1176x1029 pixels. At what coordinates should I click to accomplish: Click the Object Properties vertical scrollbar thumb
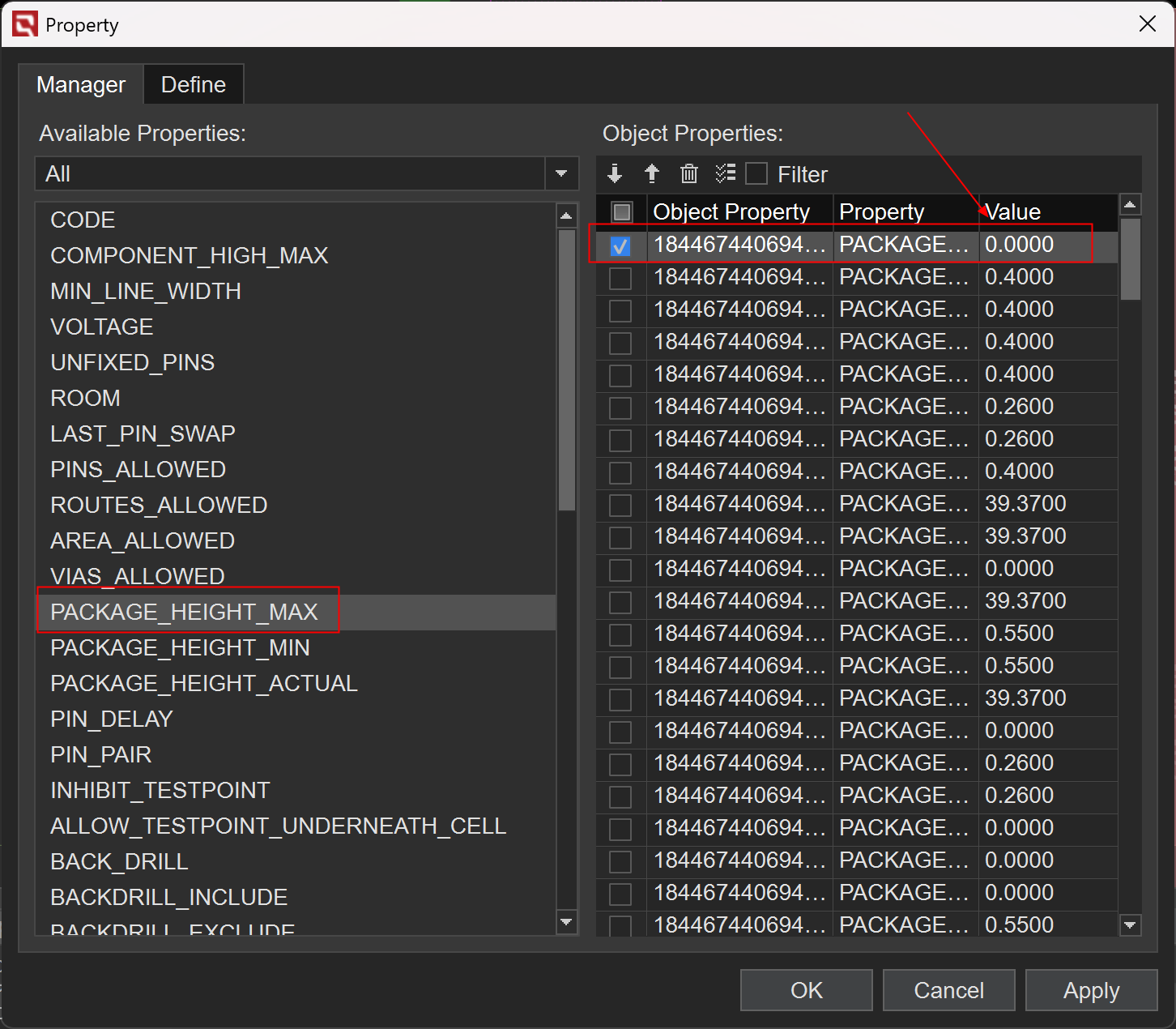[x=1130, y=259]
